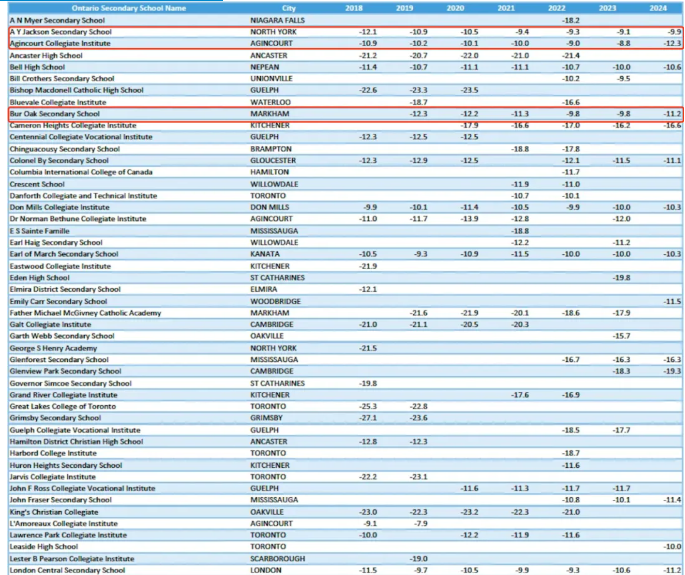
Task: Select L'Amoreaux Collegiate Institute name
Action: point(64,523)
